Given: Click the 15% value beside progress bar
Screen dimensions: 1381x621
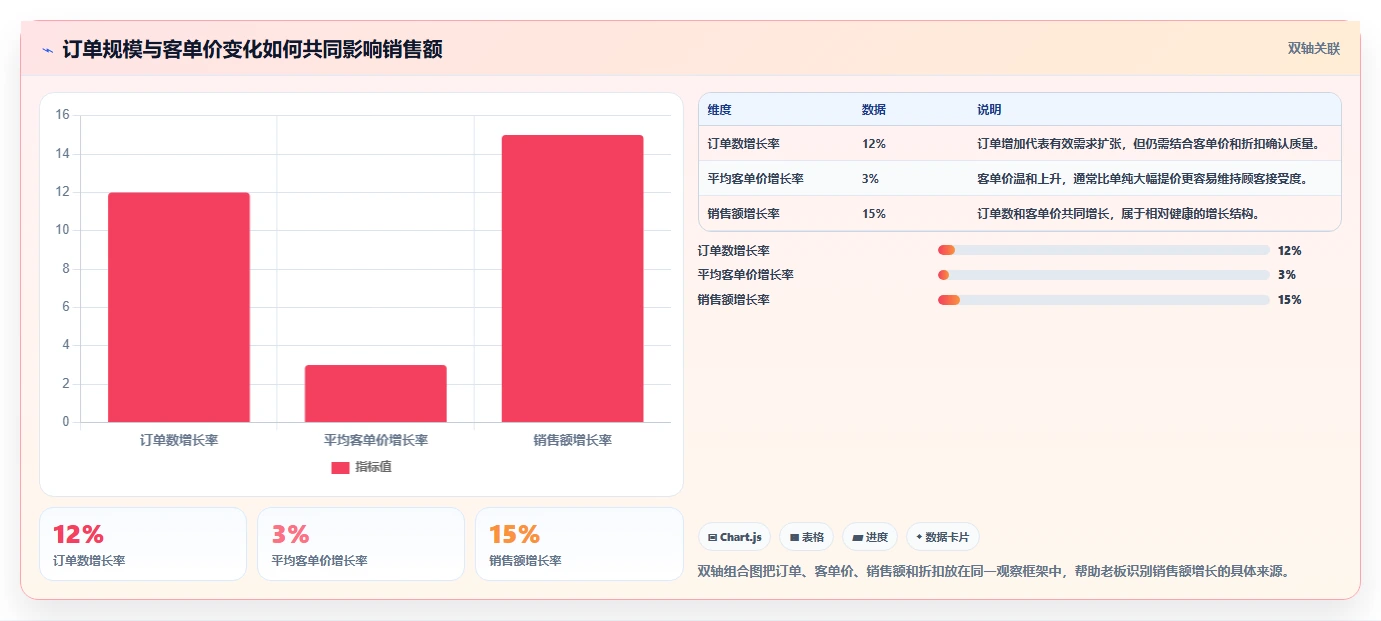Looking at the screenshot, I should click(1289, 300).
